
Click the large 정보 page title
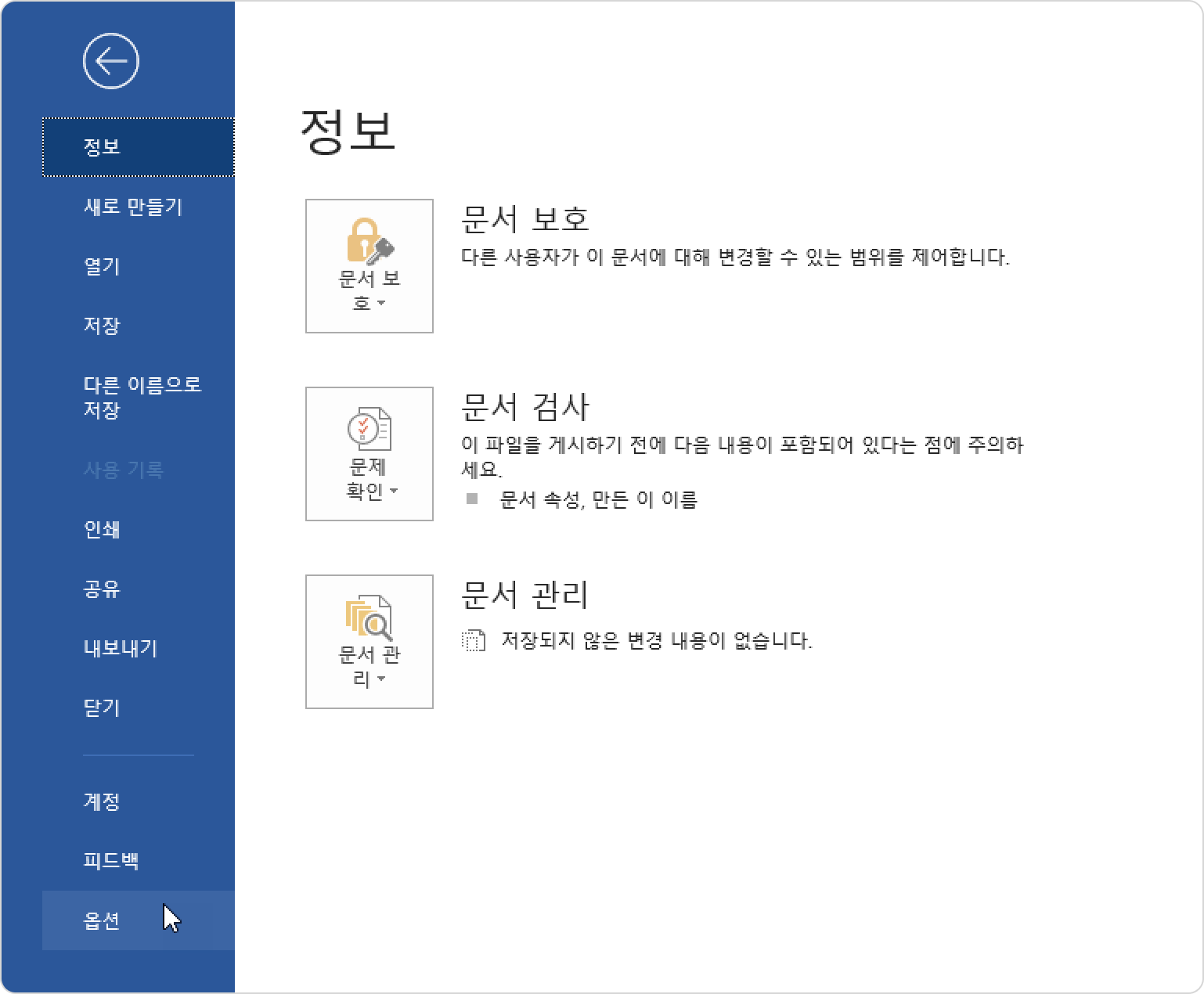tap(348, 131)
